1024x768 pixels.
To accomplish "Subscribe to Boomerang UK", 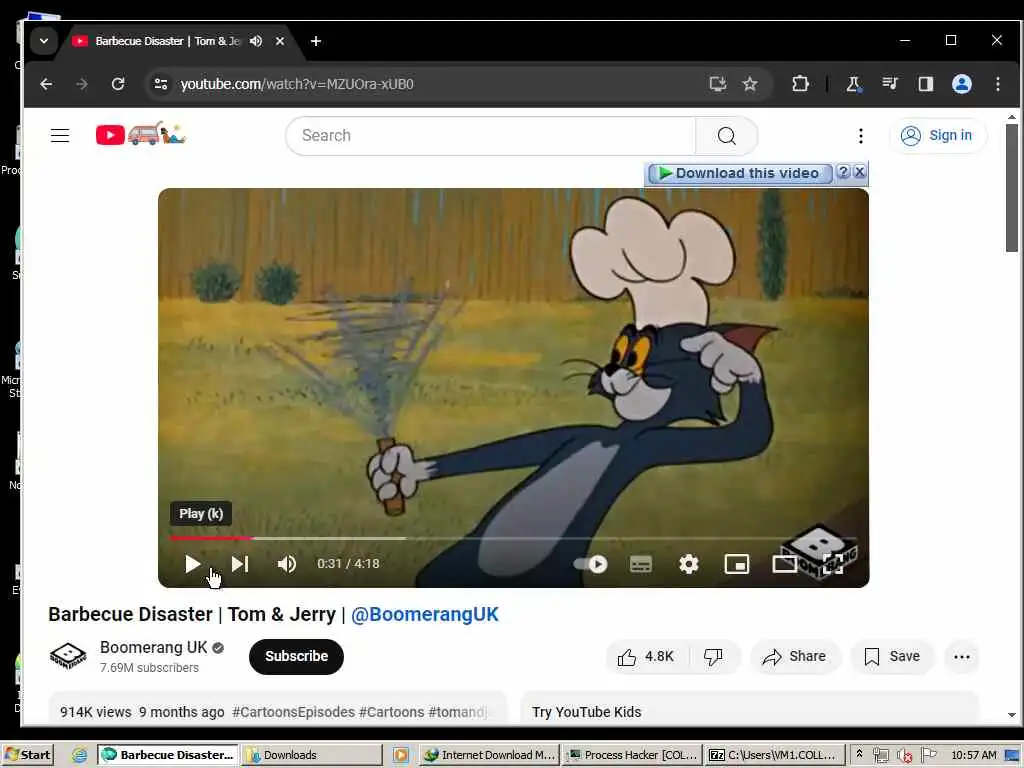I will point(296,656).
